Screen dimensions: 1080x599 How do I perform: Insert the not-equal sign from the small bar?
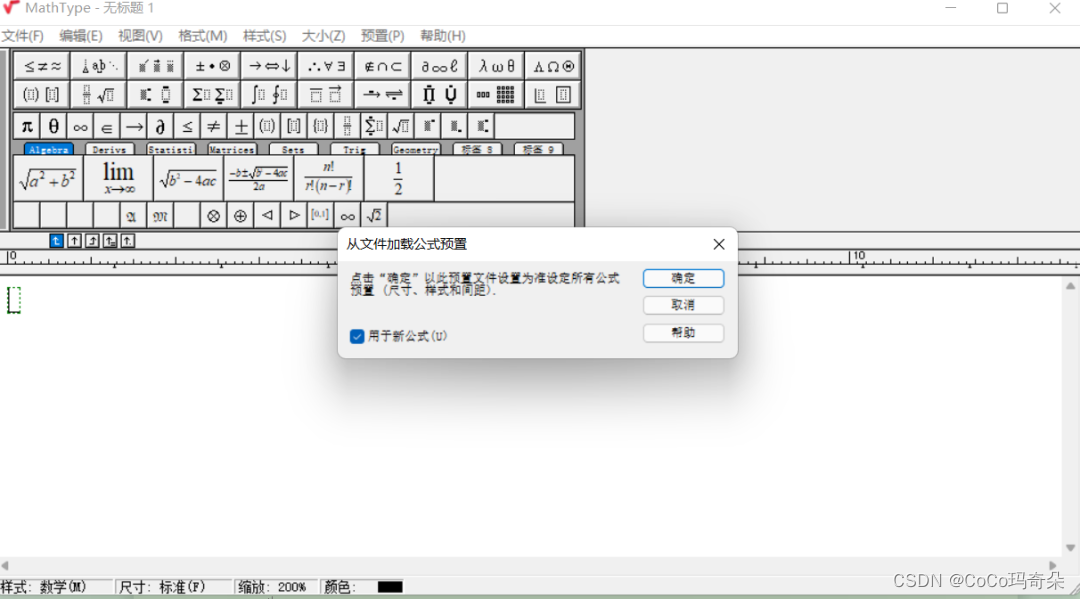214,127
